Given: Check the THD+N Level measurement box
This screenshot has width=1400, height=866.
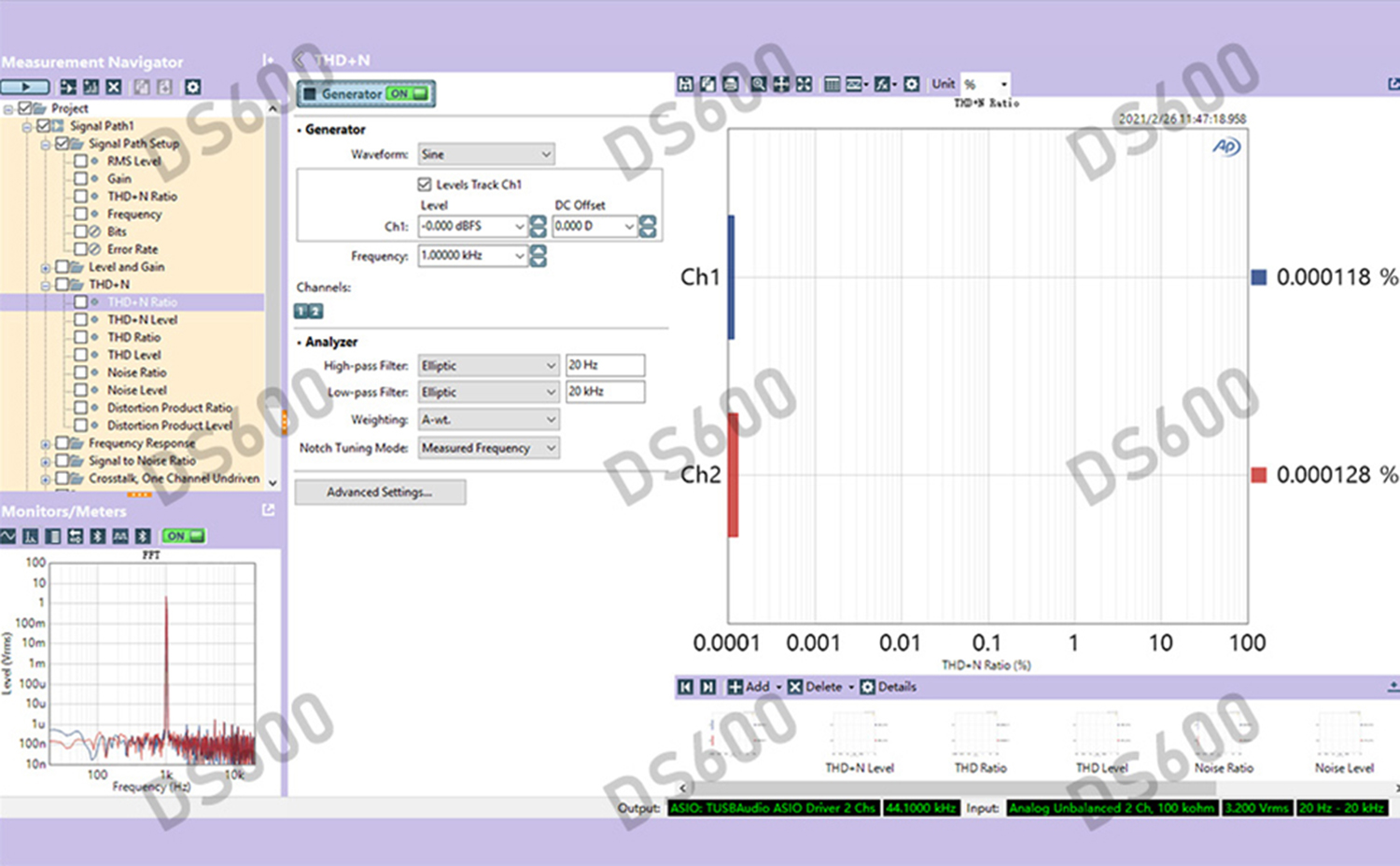Looking at the screenshot, I should (81, 319).
